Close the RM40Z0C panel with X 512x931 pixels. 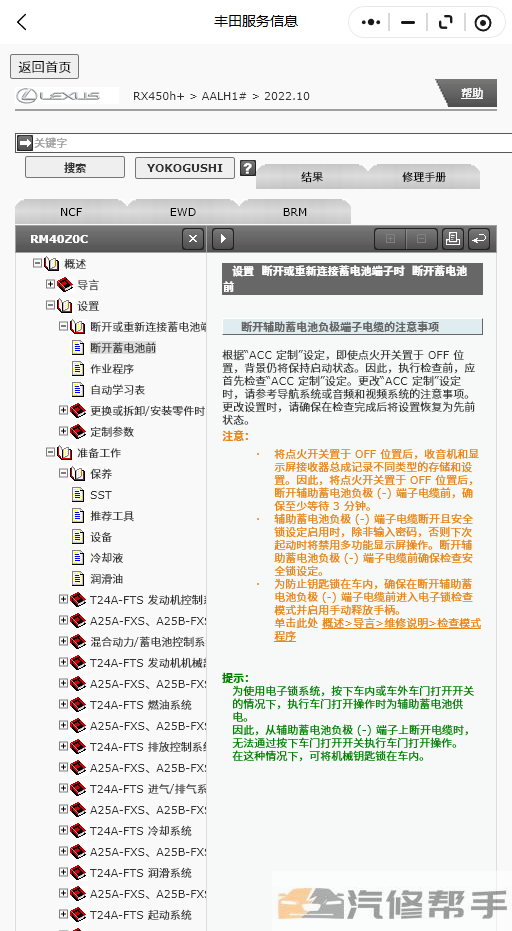coord(192,239)
